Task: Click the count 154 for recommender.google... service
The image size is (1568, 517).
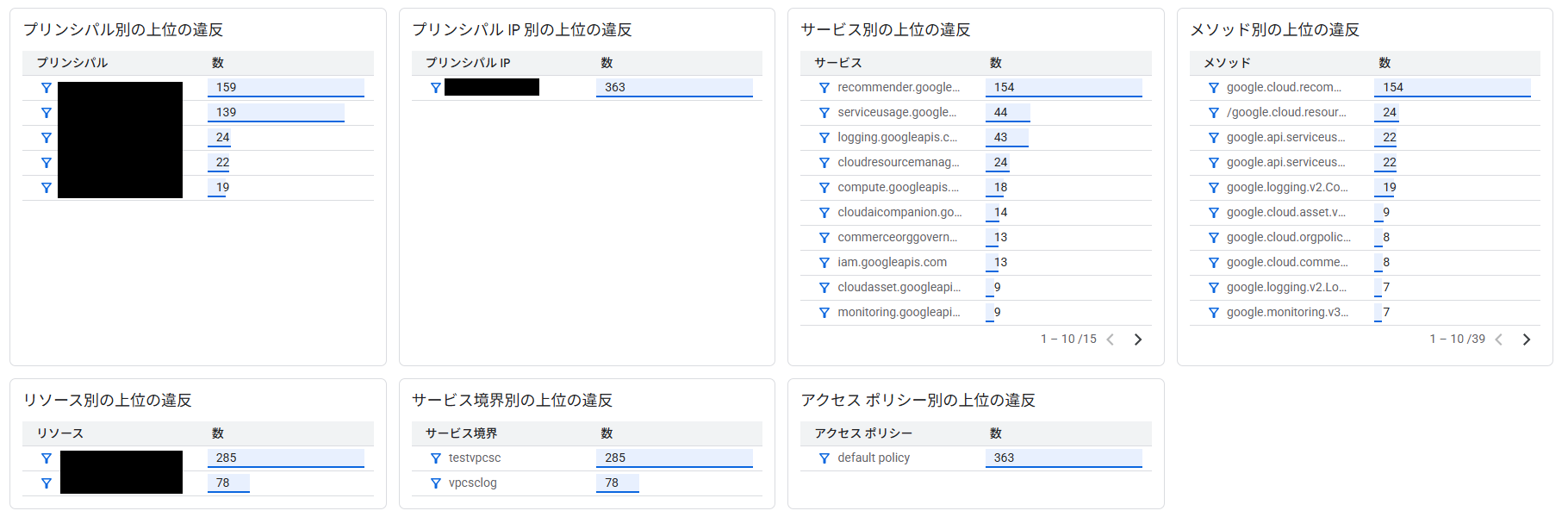Action: [1005, 87]
